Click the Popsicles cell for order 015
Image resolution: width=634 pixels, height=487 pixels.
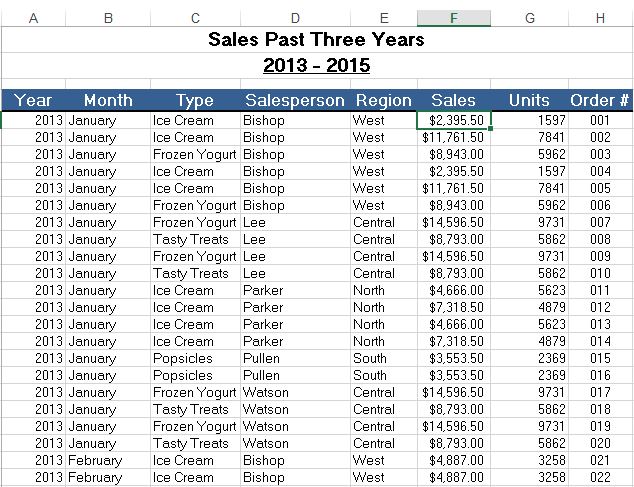click(x=196, y=358)
